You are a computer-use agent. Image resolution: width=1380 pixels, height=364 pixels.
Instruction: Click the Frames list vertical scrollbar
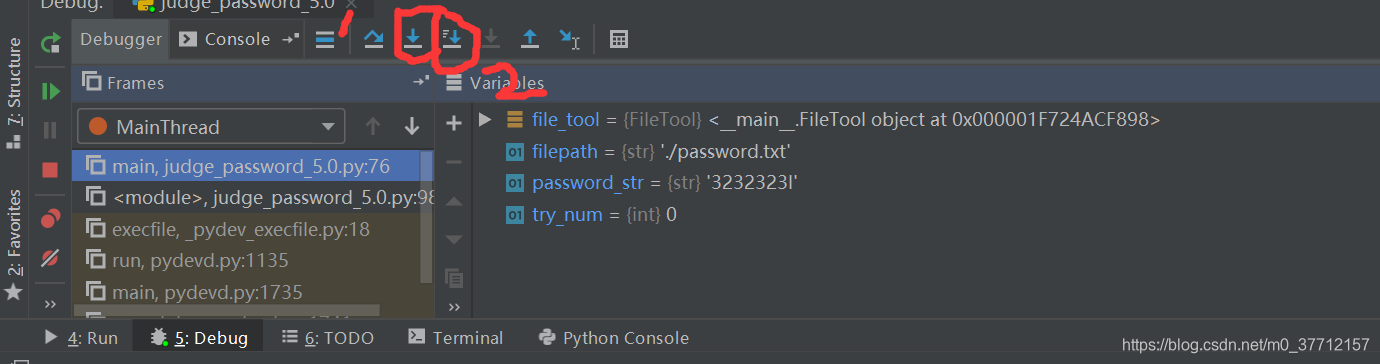pos(427,216)
